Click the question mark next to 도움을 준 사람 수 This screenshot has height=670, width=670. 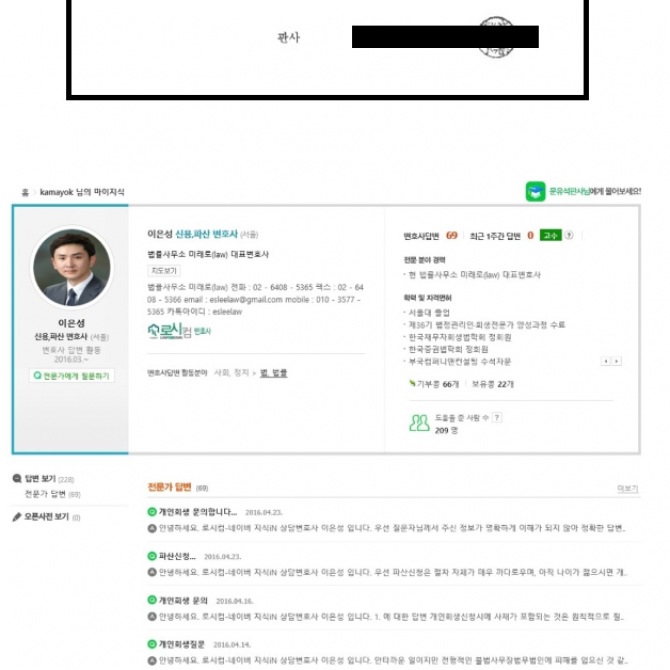[x=497, y=417]
